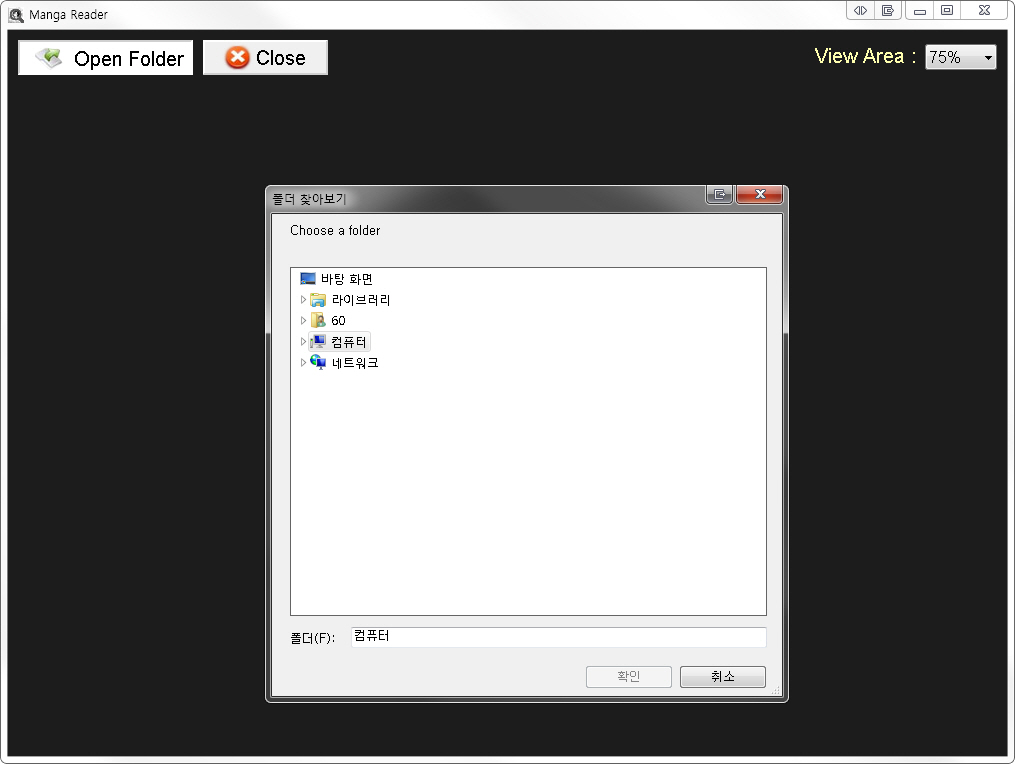Select user folder 60 in tree

click(338, 320)
